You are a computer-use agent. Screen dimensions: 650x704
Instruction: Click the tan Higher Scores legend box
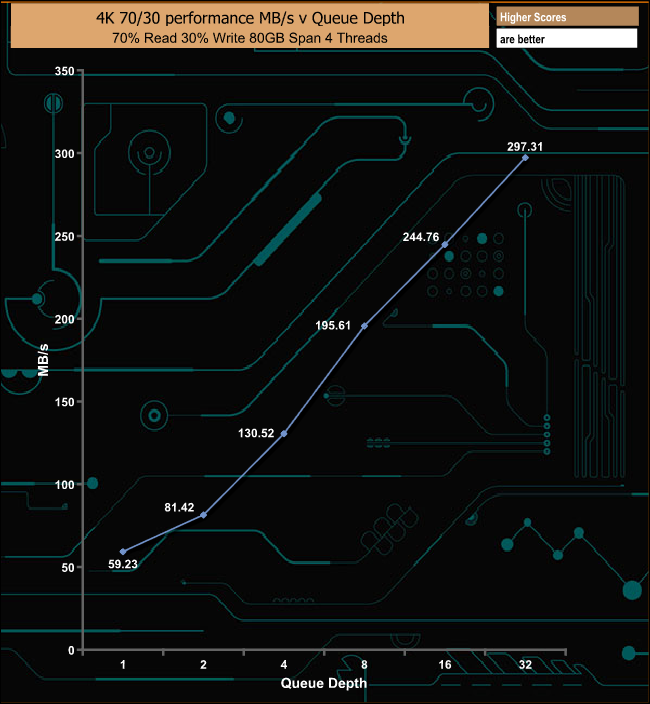(x=566, y=17)
